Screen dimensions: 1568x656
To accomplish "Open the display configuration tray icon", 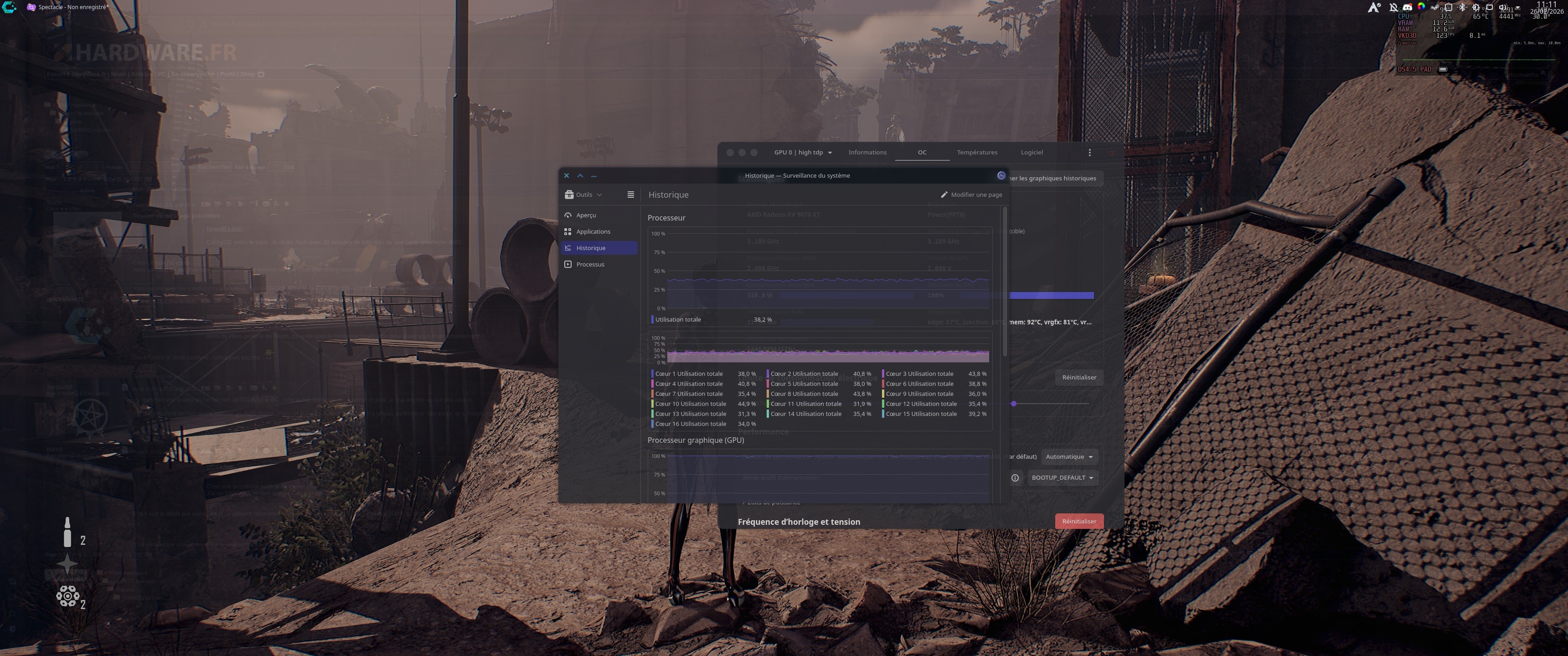I will [x=1490, y=7].
